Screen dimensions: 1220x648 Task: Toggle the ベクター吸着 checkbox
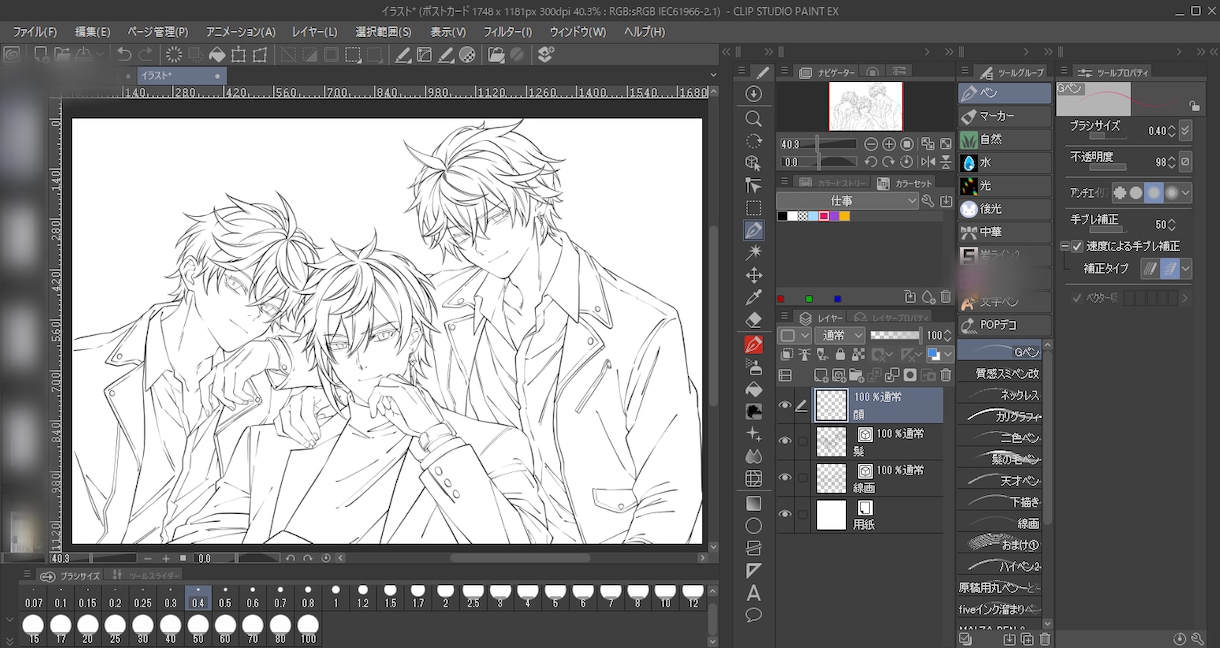(x=1077, y=298)
